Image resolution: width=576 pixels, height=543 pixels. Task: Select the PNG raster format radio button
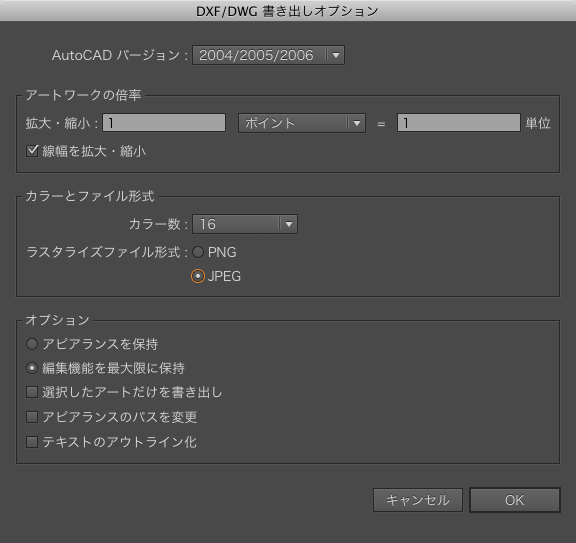[x=198, y=252]
